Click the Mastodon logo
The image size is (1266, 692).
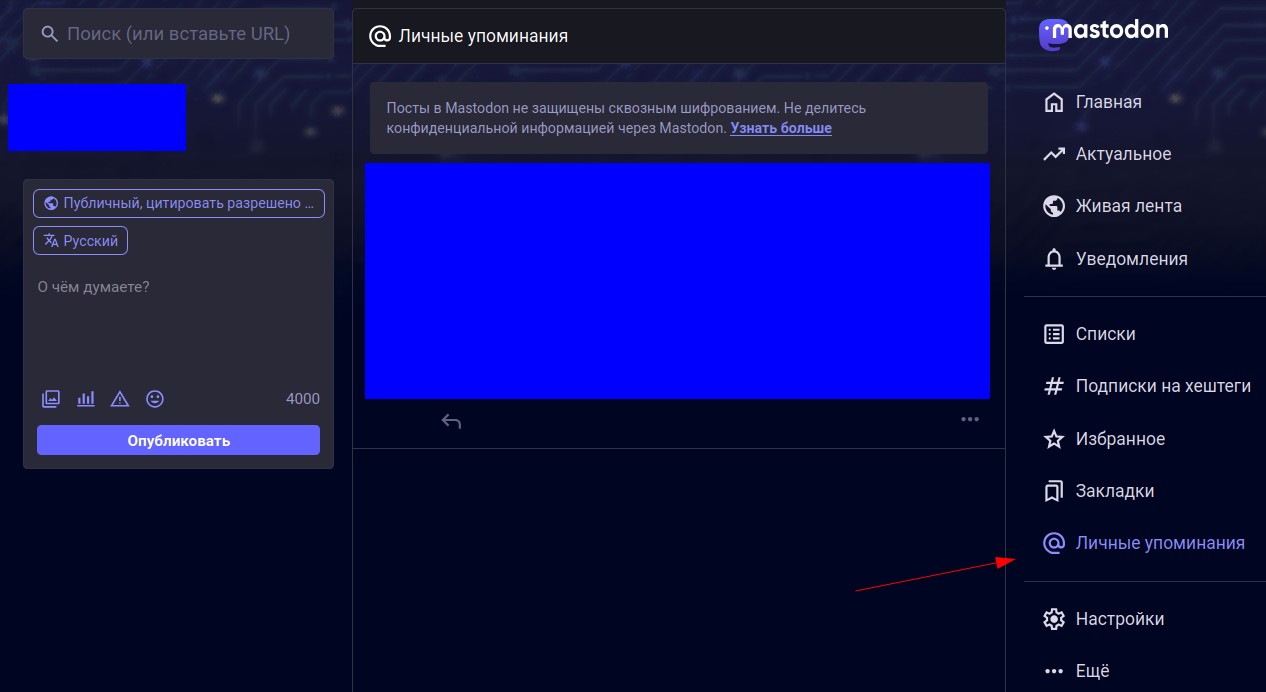1104,32
